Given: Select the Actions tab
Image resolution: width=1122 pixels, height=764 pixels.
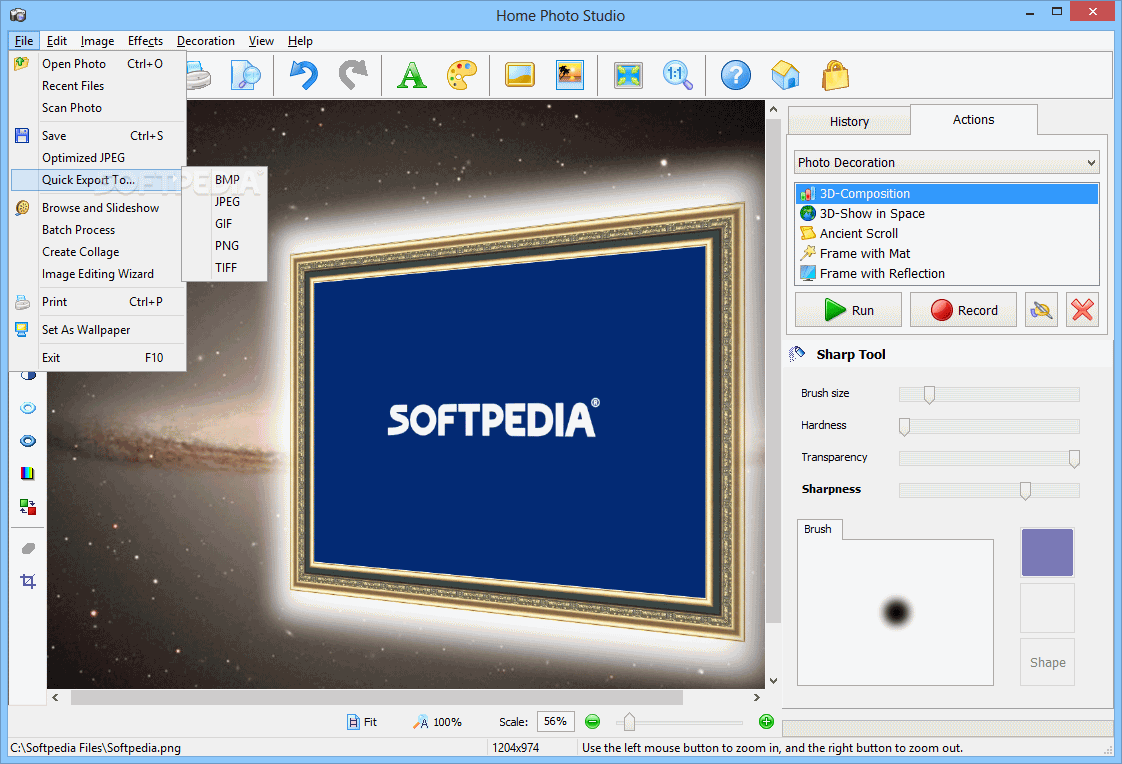Looking at the screenshot, I should pyautogui.click(x=973, y=120).
